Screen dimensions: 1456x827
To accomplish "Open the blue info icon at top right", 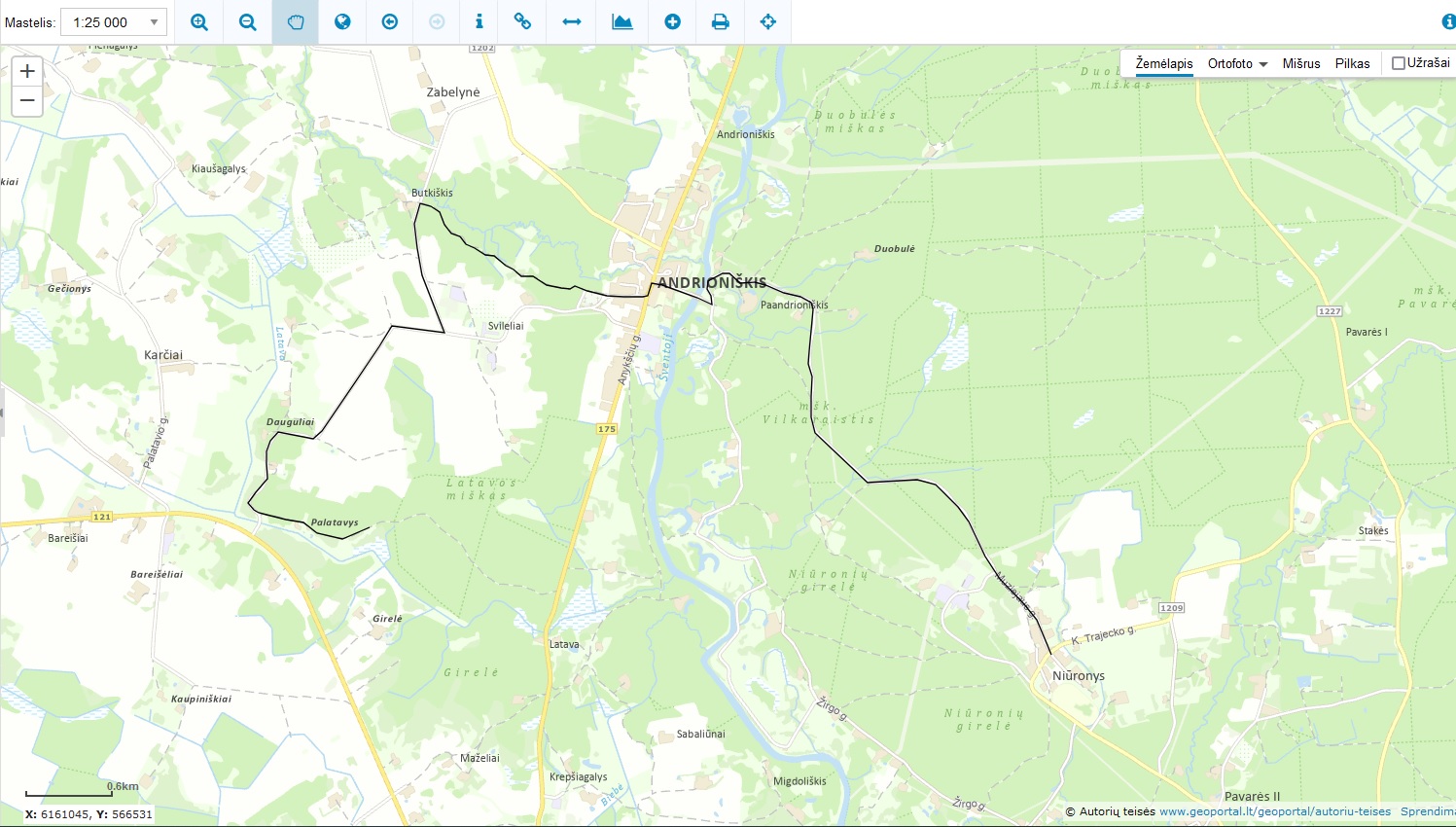I will click(x=1448, y=21).
